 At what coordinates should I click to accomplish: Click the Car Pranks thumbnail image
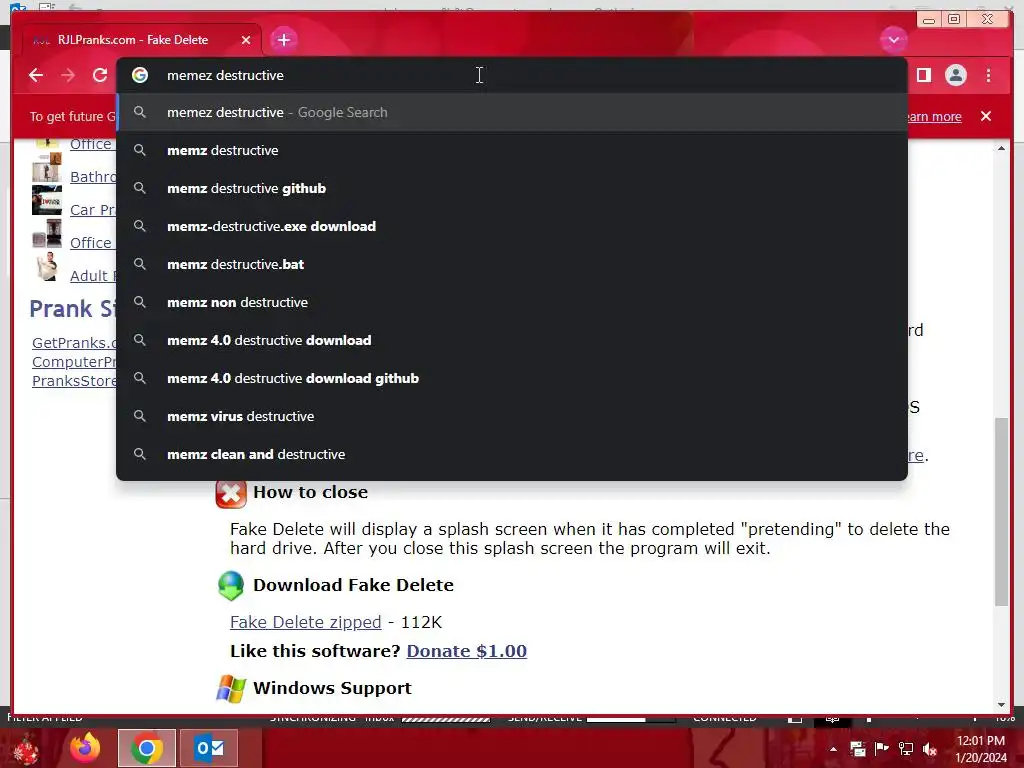click(x=47, y=200)
